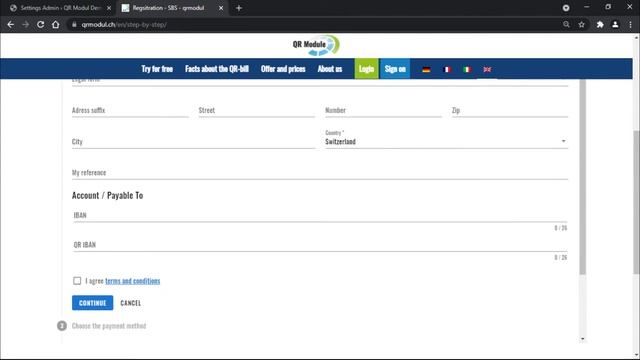Click the form's inner scrollbar thumb

pos(582,176)
